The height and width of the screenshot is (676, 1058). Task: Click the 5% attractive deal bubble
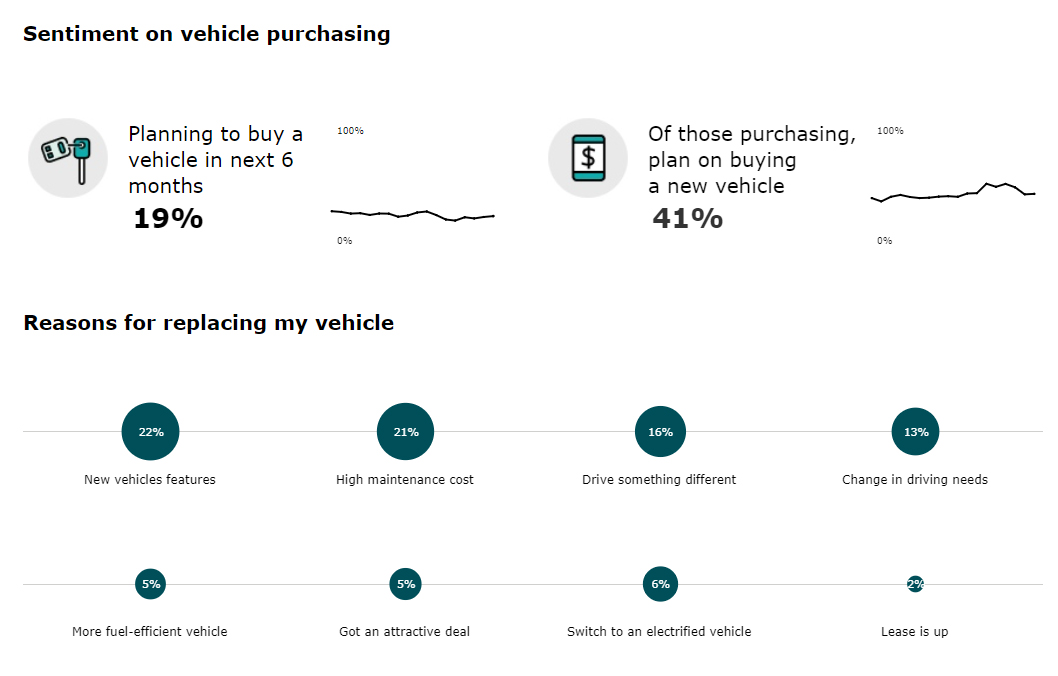click(x=405, y=584)
